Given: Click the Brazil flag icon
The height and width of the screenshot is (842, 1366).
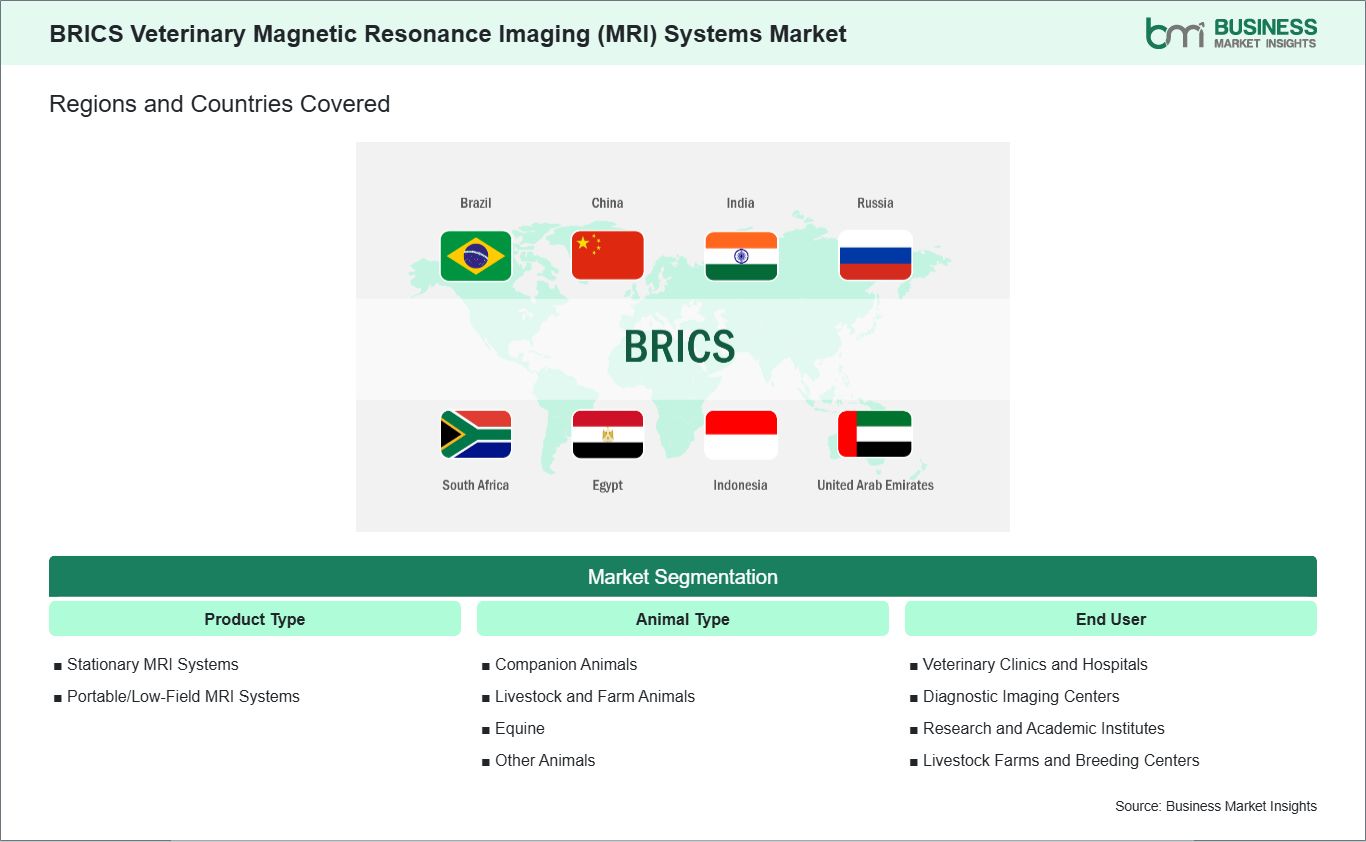Looking at the screenshot, I should click(476, 256).
